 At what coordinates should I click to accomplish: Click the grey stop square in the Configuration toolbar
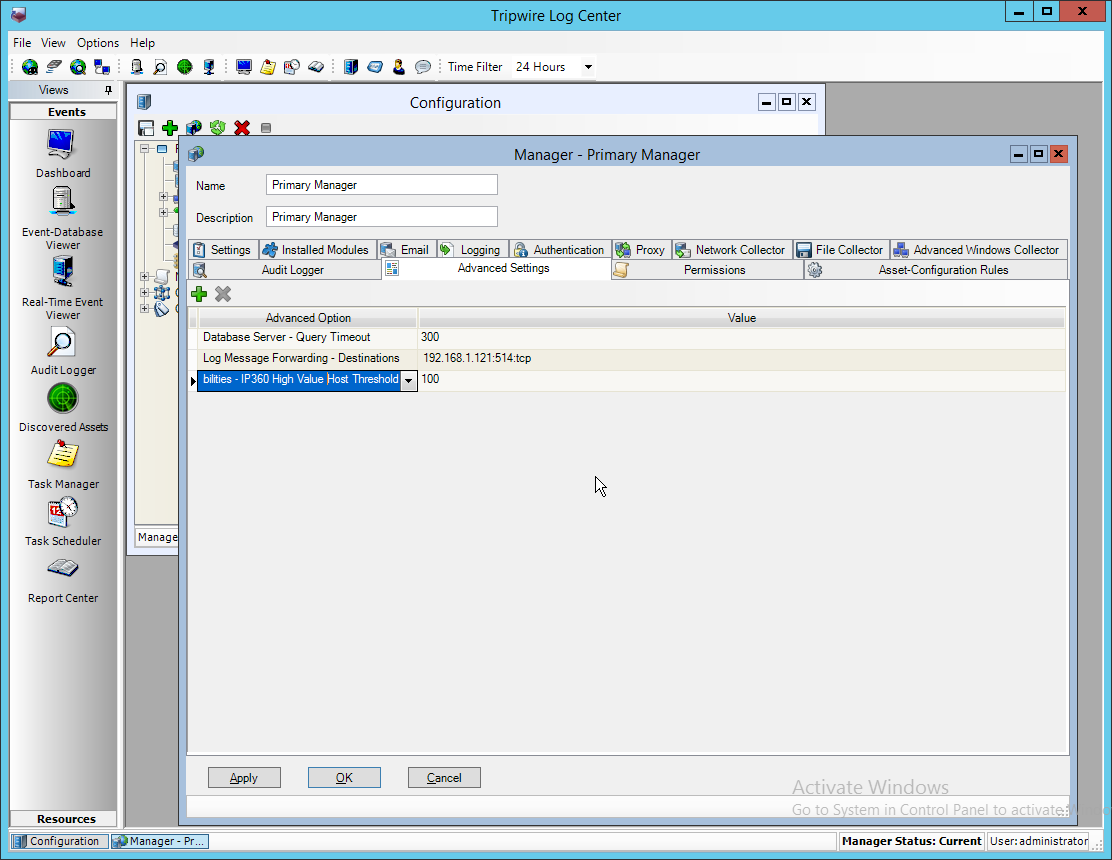(266, 128)
